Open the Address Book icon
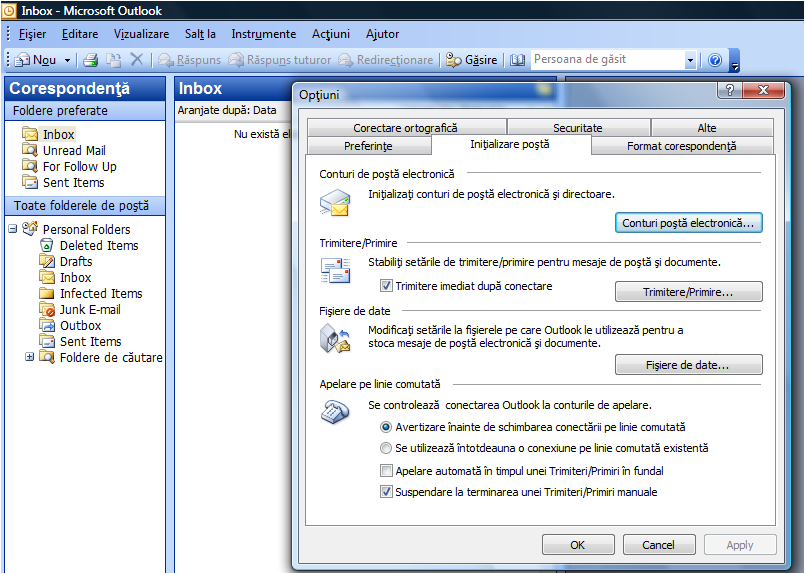 pyautogui.click(x=518, y=60)
